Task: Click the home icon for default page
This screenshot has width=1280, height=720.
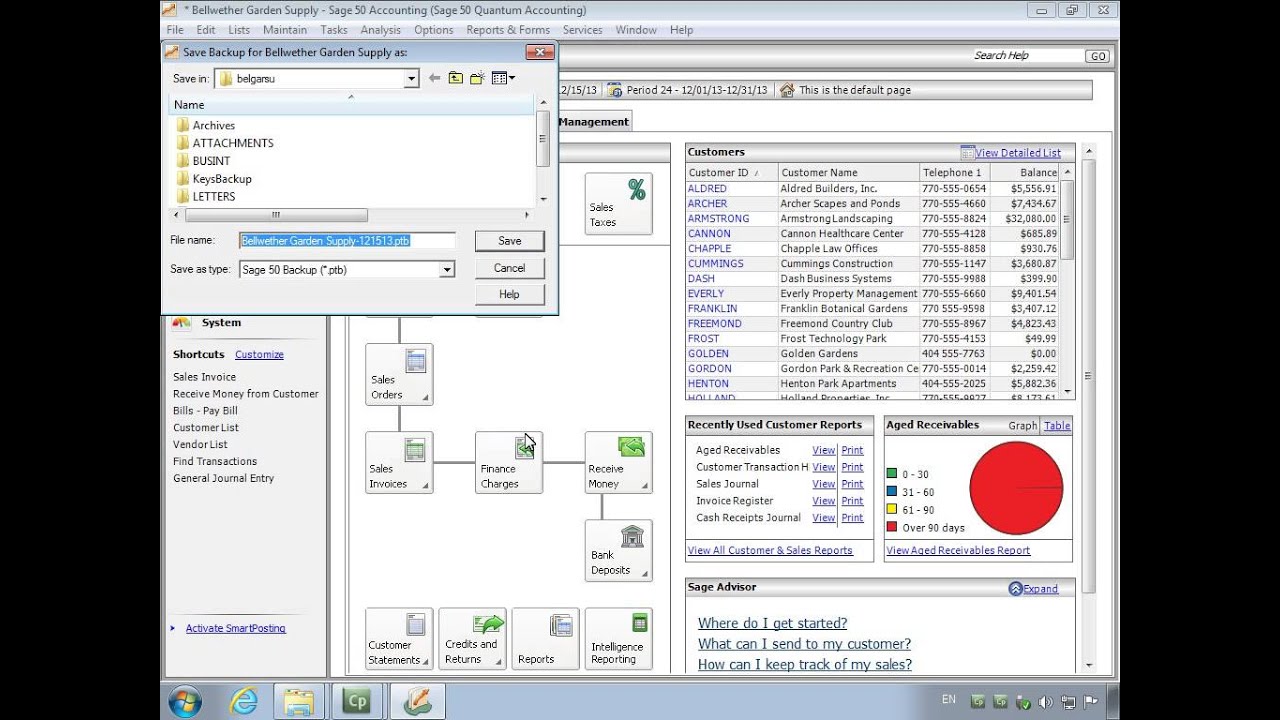Action: click(787, 90)
